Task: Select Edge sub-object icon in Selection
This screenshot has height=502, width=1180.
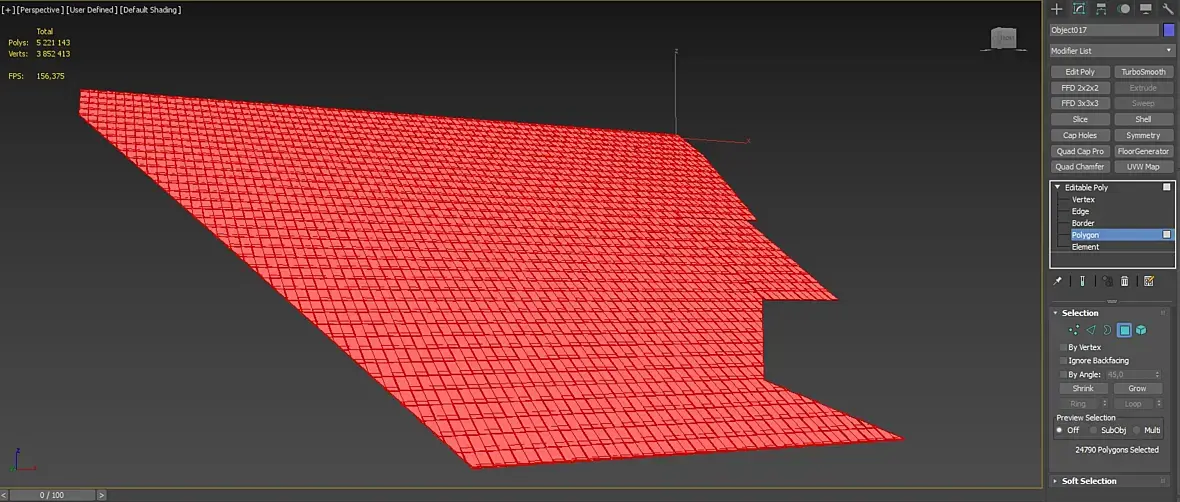Action: point(1091,330)
